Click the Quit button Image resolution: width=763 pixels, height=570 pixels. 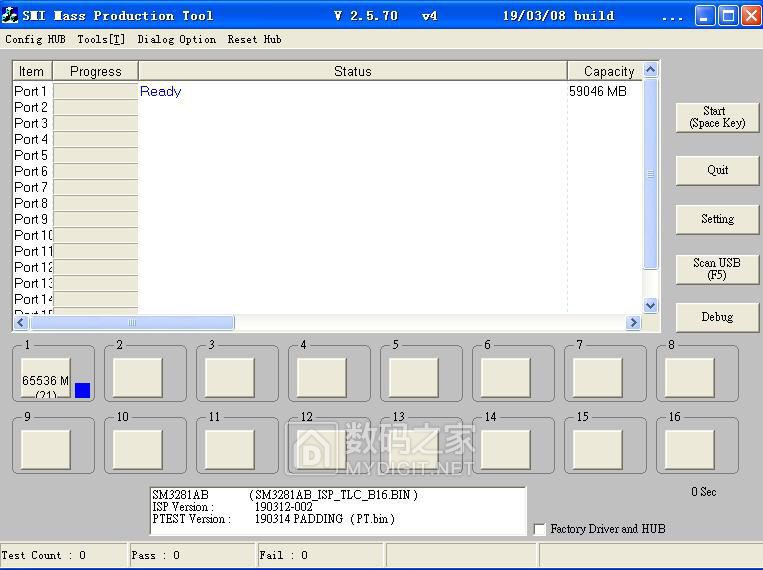(717, 170)
